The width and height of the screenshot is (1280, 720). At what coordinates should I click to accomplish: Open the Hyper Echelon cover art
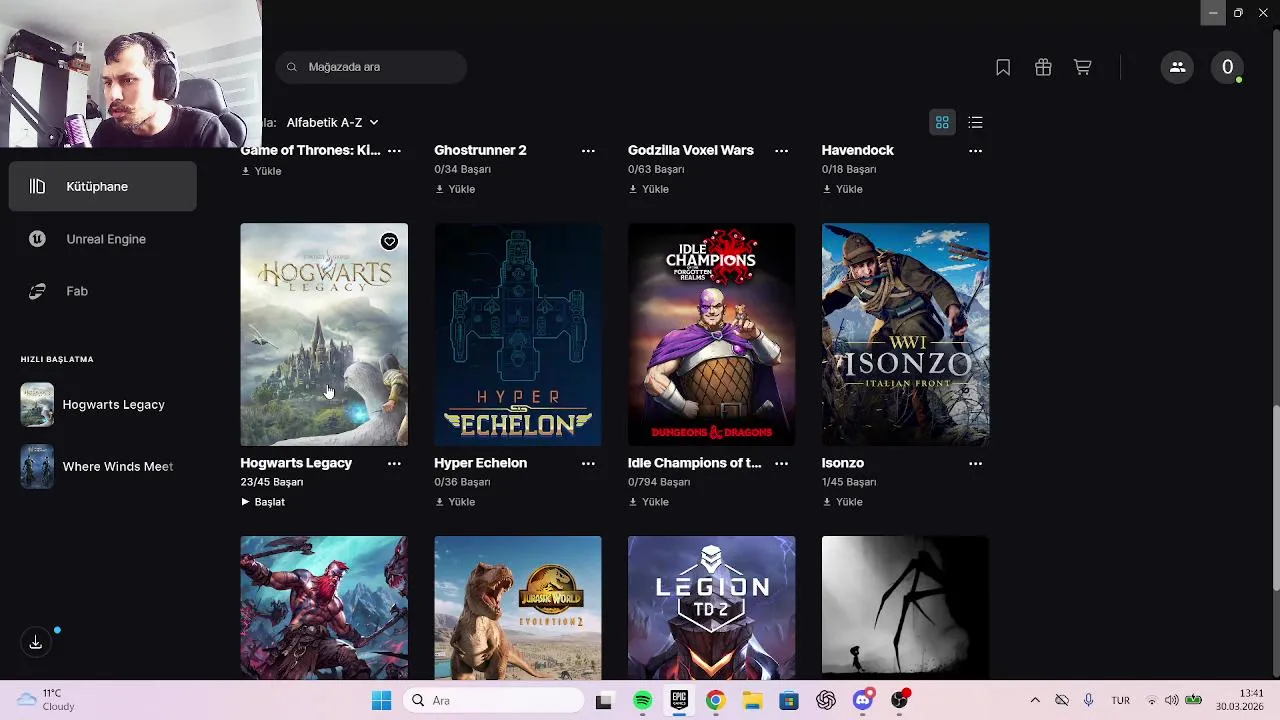(518, 334)
